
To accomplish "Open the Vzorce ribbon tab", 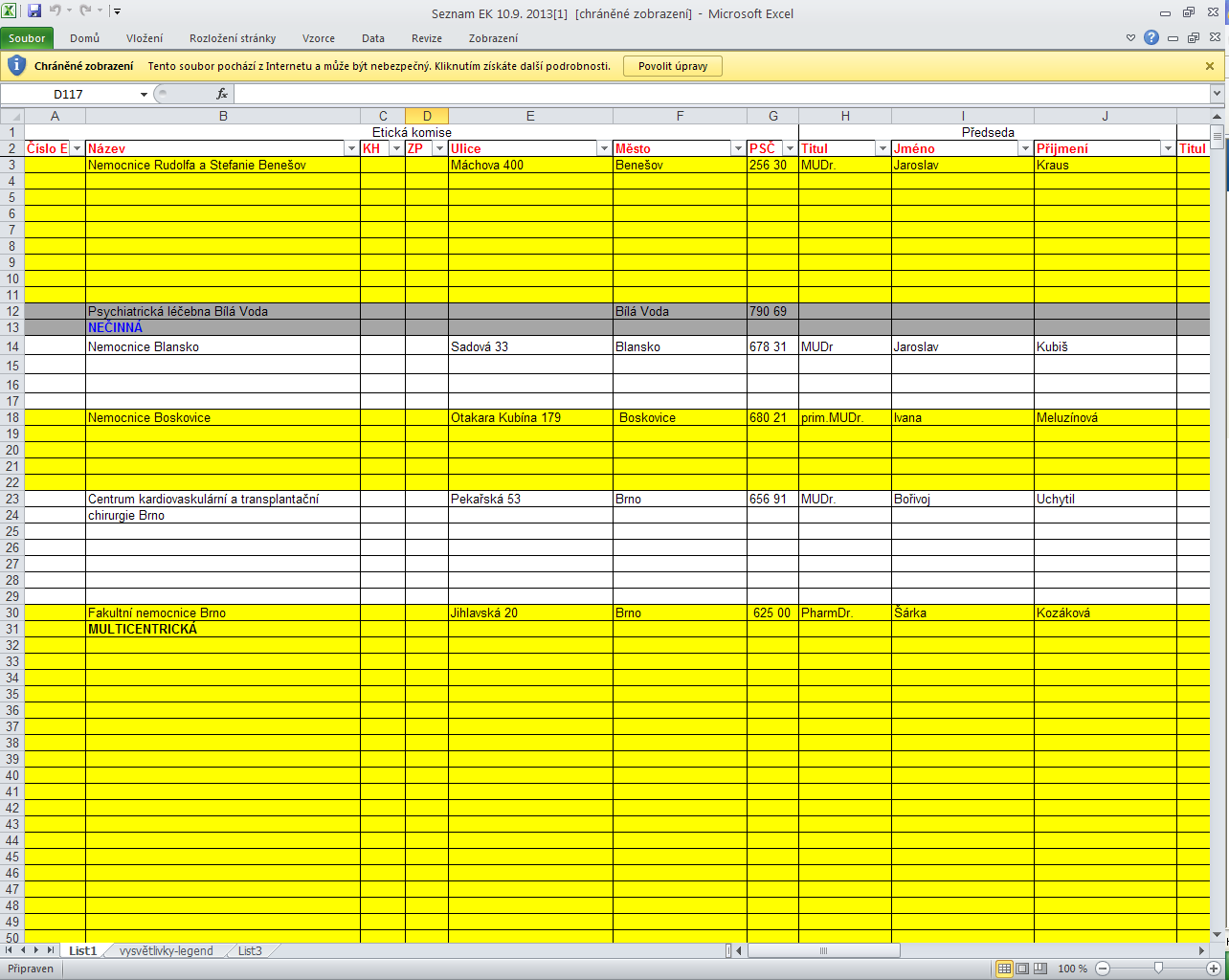I will click(319, 38).
